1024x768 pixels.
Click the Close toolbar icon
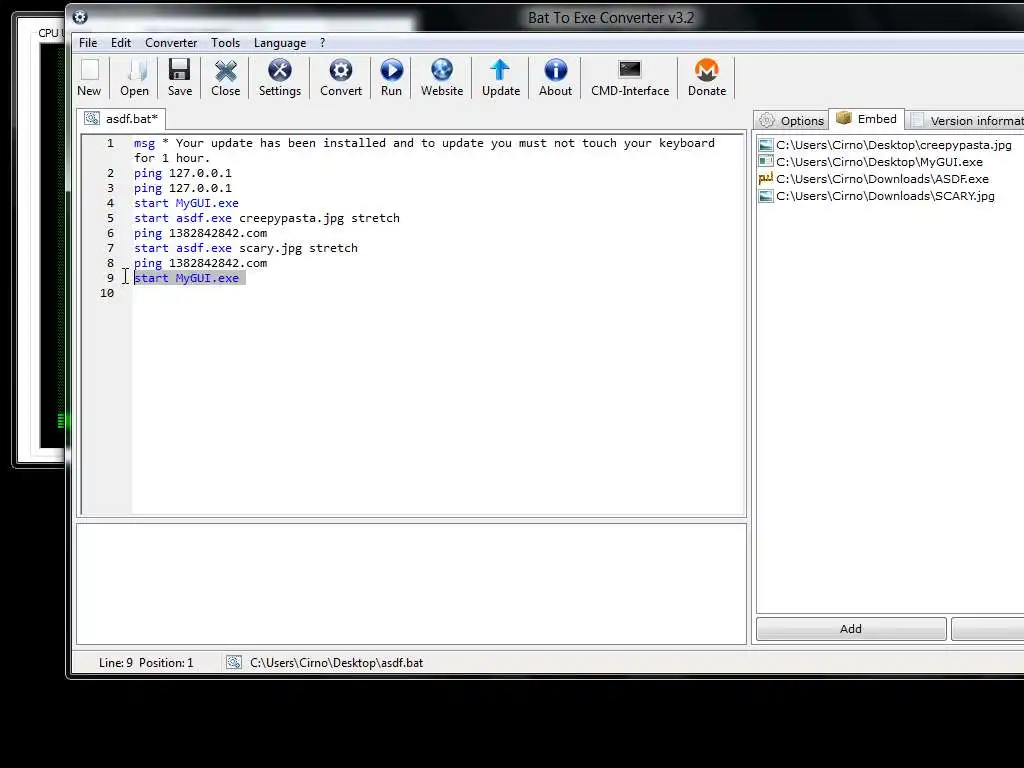(225, 70)
